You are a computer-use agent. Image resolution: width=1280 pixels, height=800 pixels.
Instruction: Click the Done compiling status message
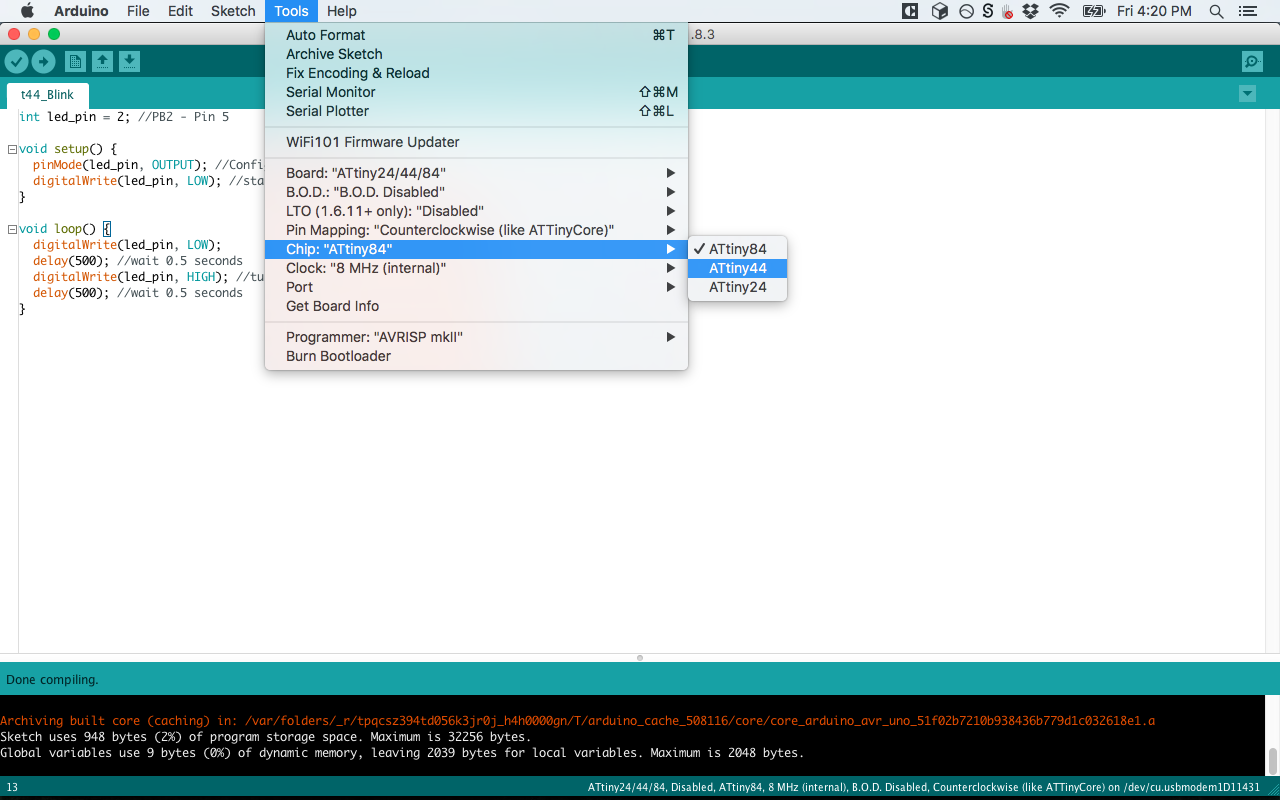tap(52, 679)
